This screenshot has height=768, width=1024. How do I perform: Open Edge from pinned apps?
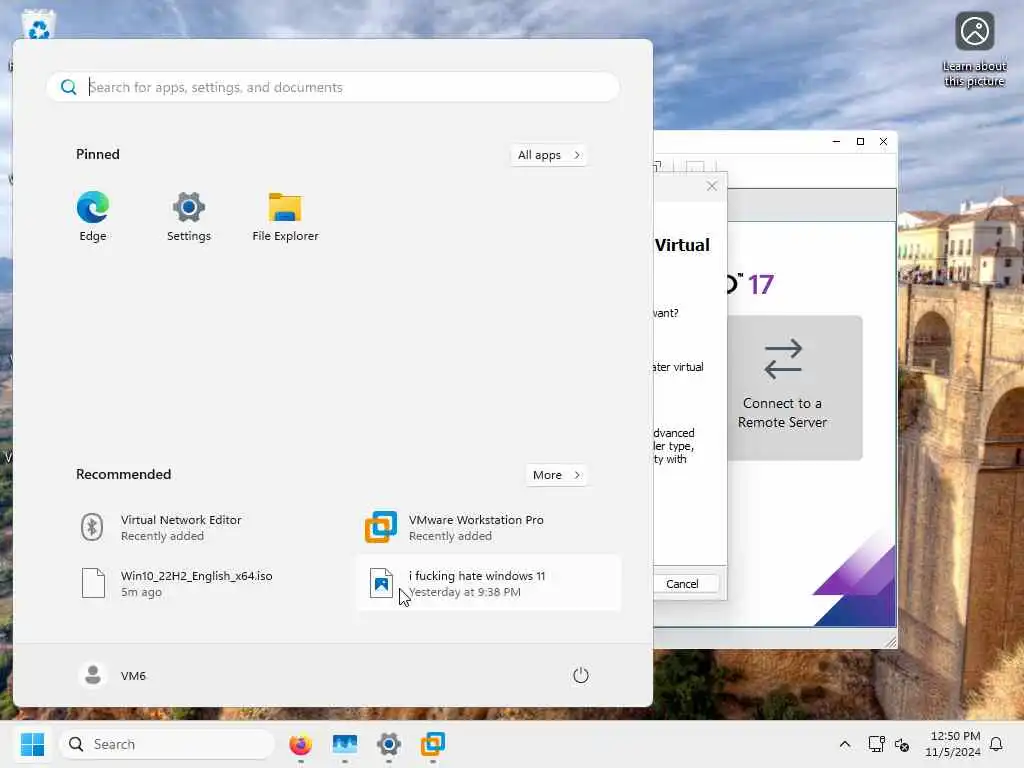93,216
